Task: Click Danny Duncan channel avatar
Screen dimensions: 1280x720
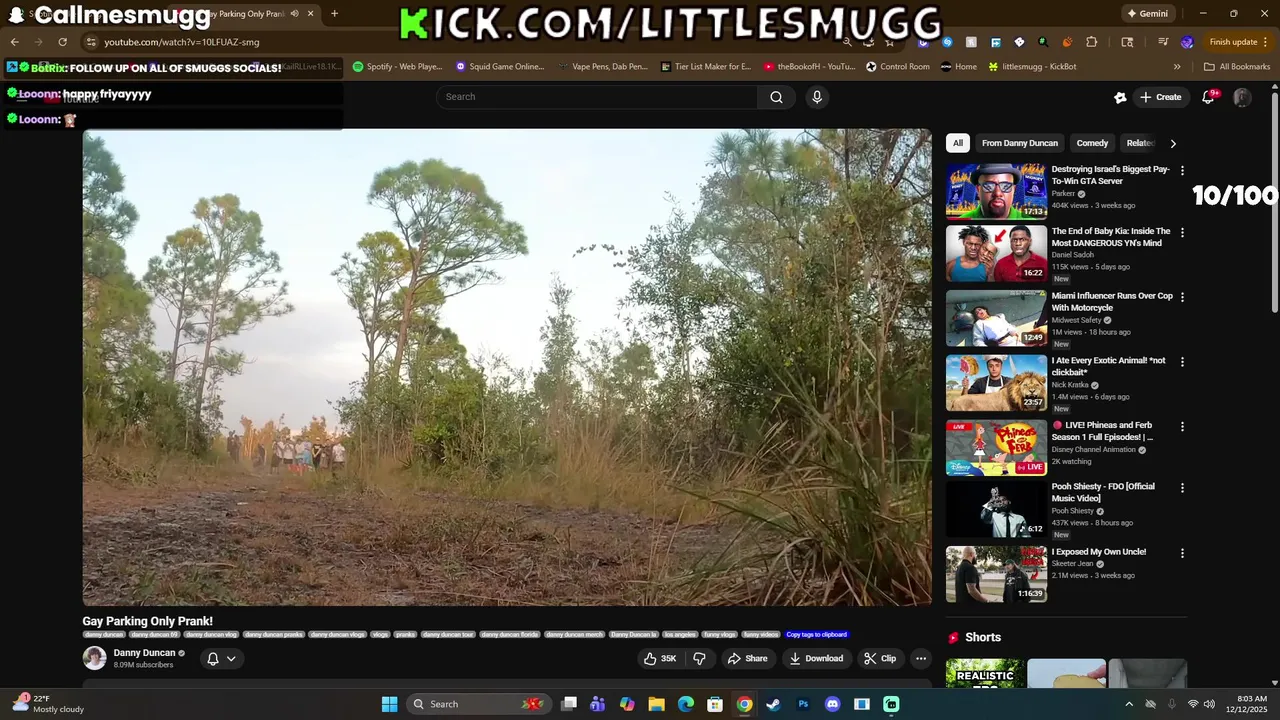Action: 94,658
